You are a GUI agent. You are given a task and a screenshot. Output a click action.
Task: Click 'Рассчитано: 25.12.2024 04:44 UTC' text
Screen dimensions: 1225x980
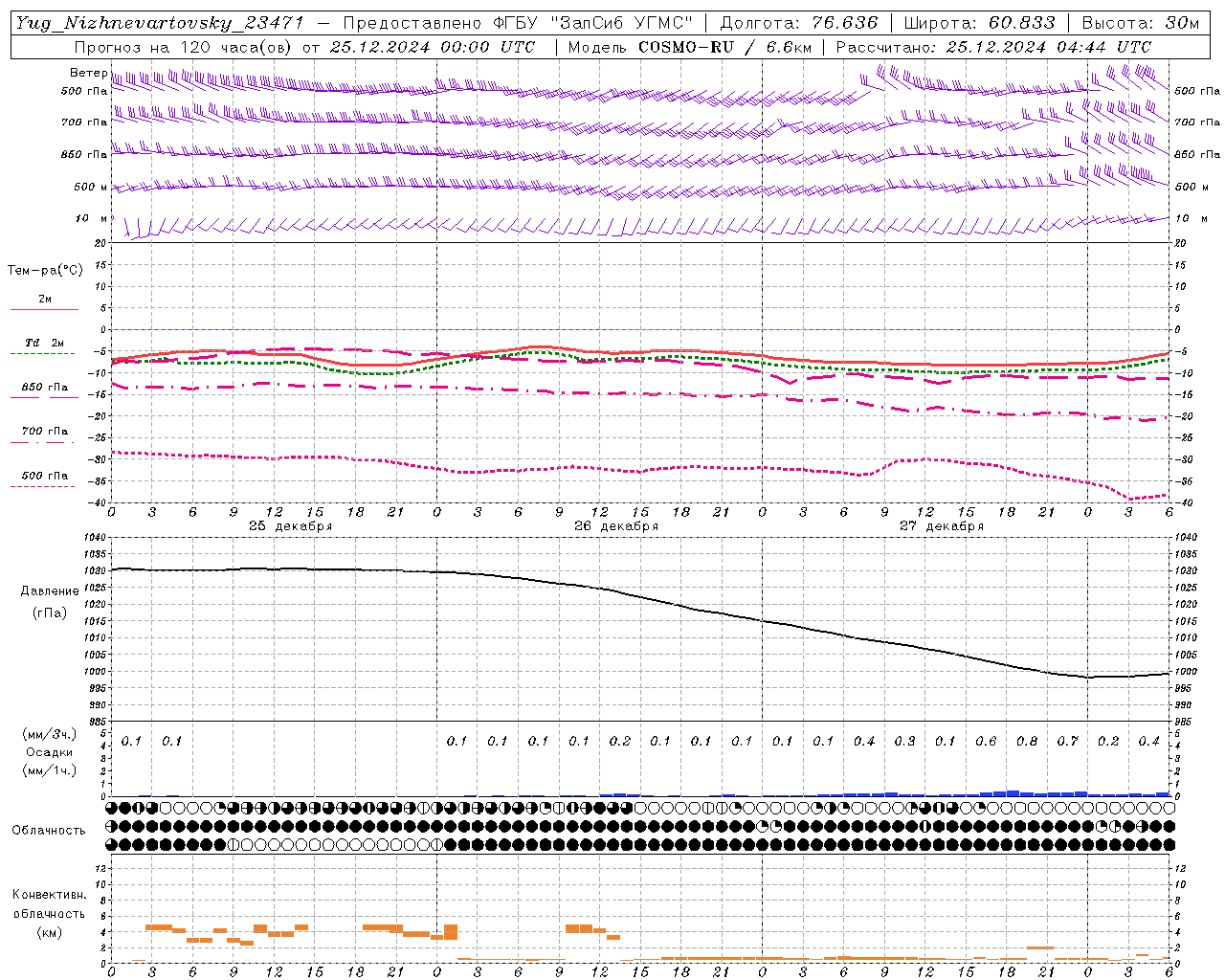993,47
